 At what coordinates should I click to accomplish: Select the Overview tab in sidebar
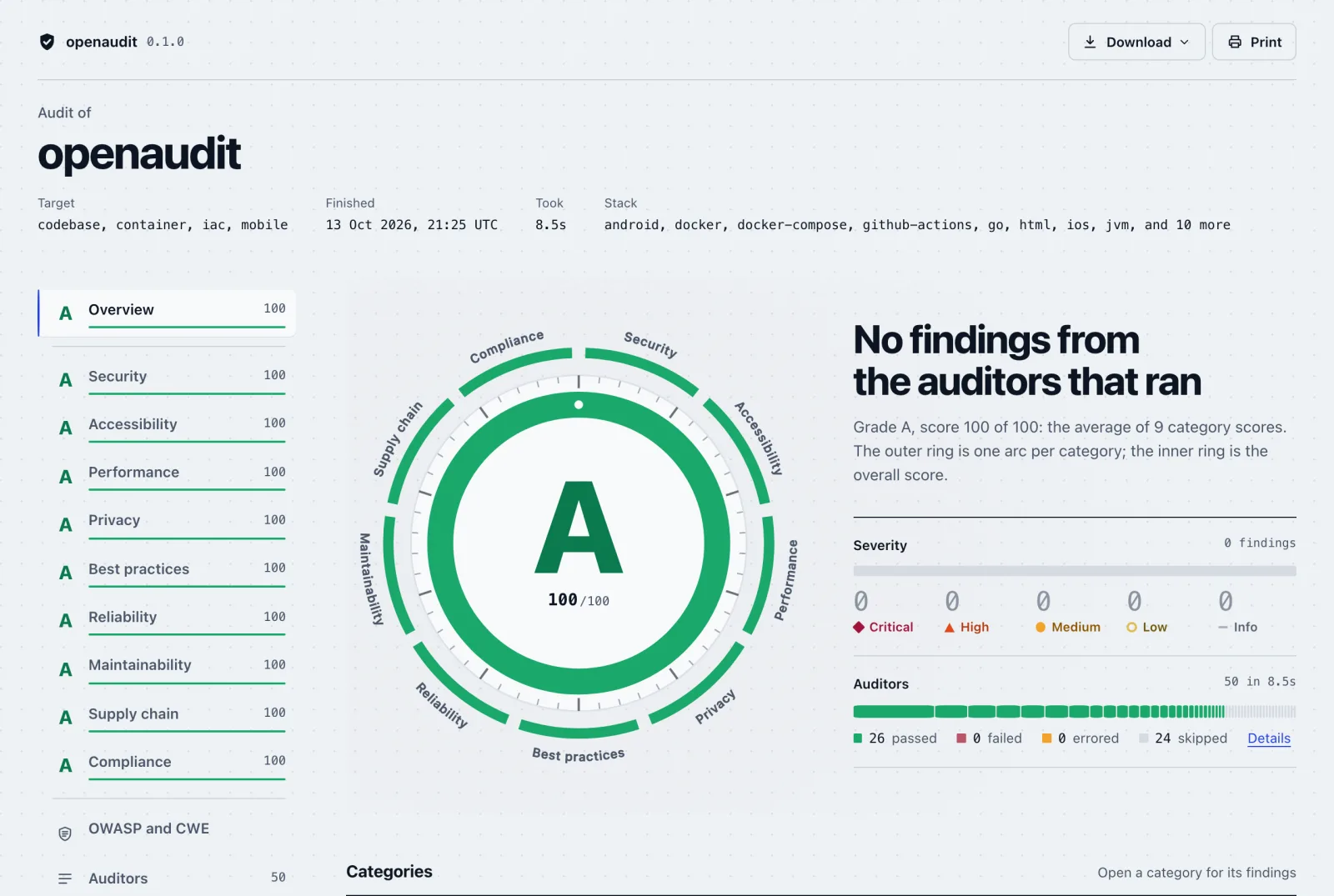pyautogui.click(x=167, y=313)
